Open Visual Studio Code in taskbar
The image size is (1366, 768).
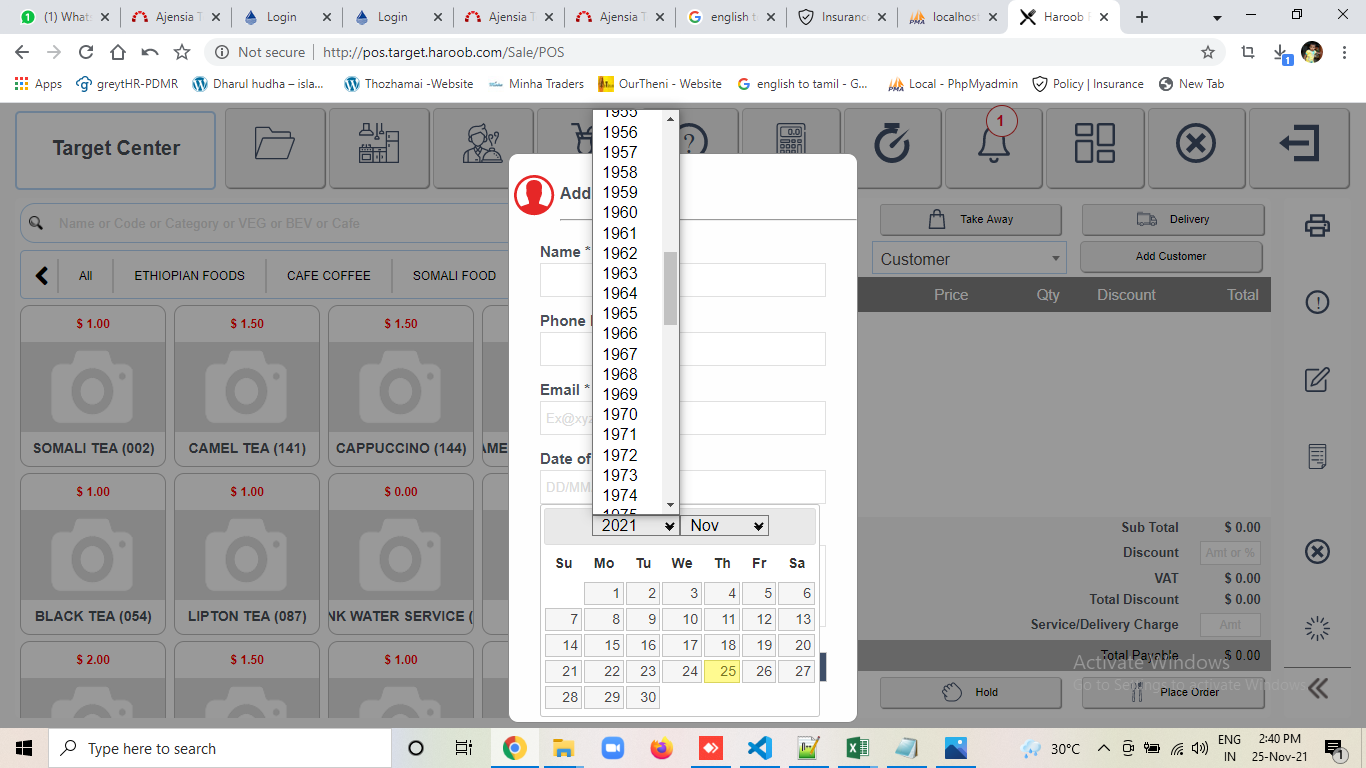click(759, 748)
